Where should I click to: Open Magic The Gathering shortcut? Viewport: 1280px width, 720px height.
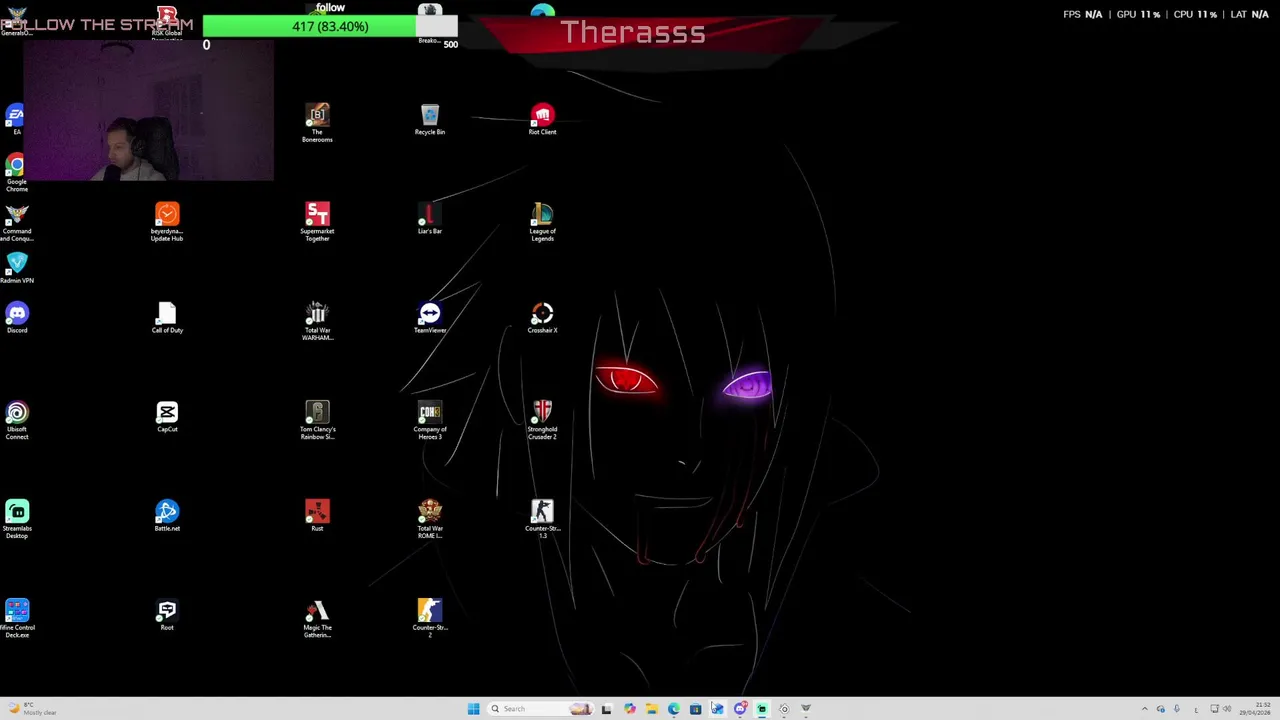pos(317,618)
